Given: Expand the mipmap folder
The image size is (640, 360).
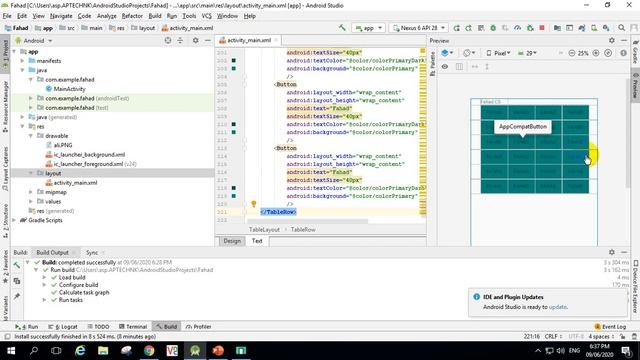Looking at the screenshot, I should (x=31, y=192).
